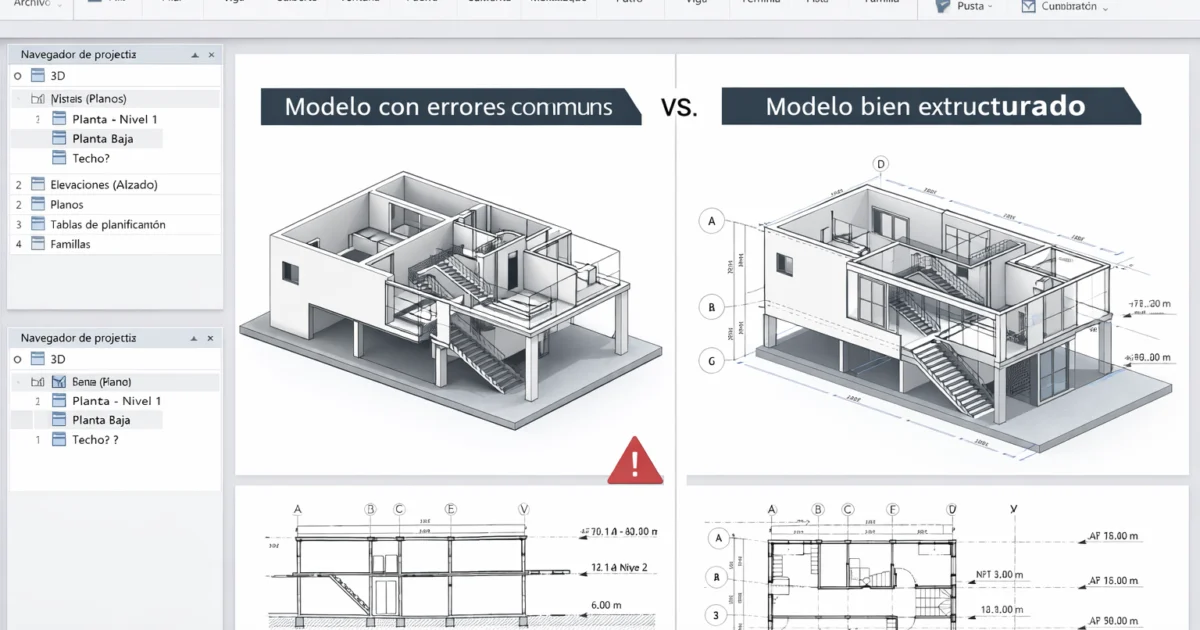
Task: Open the Vistas (Planos) view icon
Action: pyautogui.click(x=38, y=96)
